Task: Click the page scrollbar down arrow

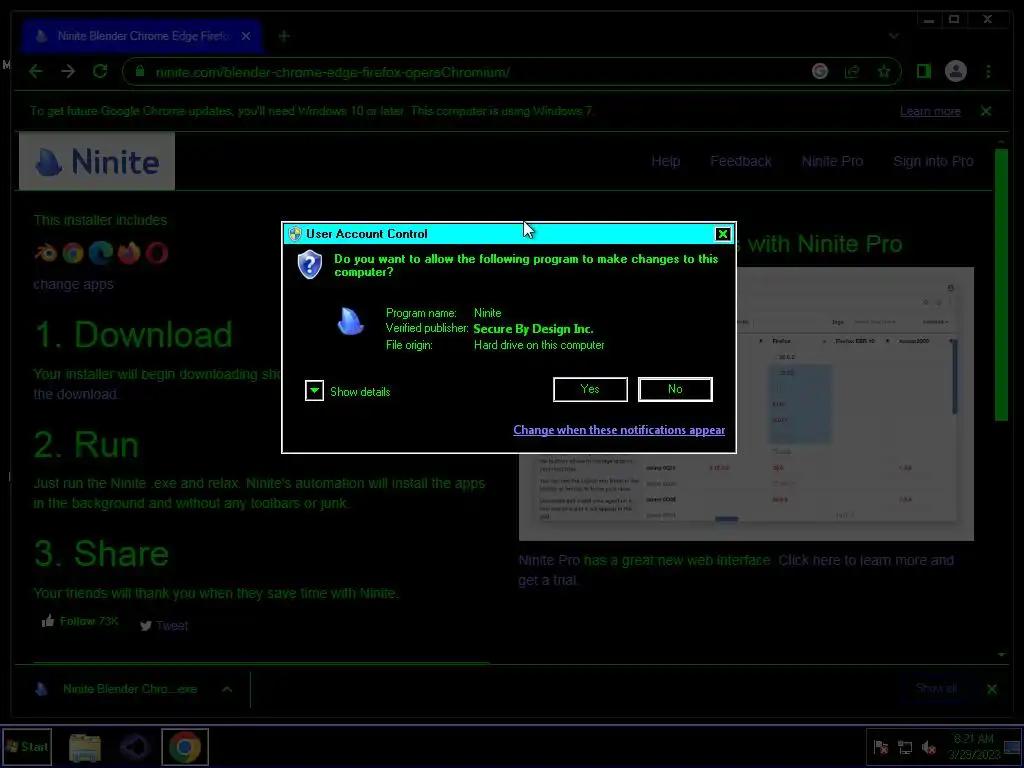Action: (1002, 654)
